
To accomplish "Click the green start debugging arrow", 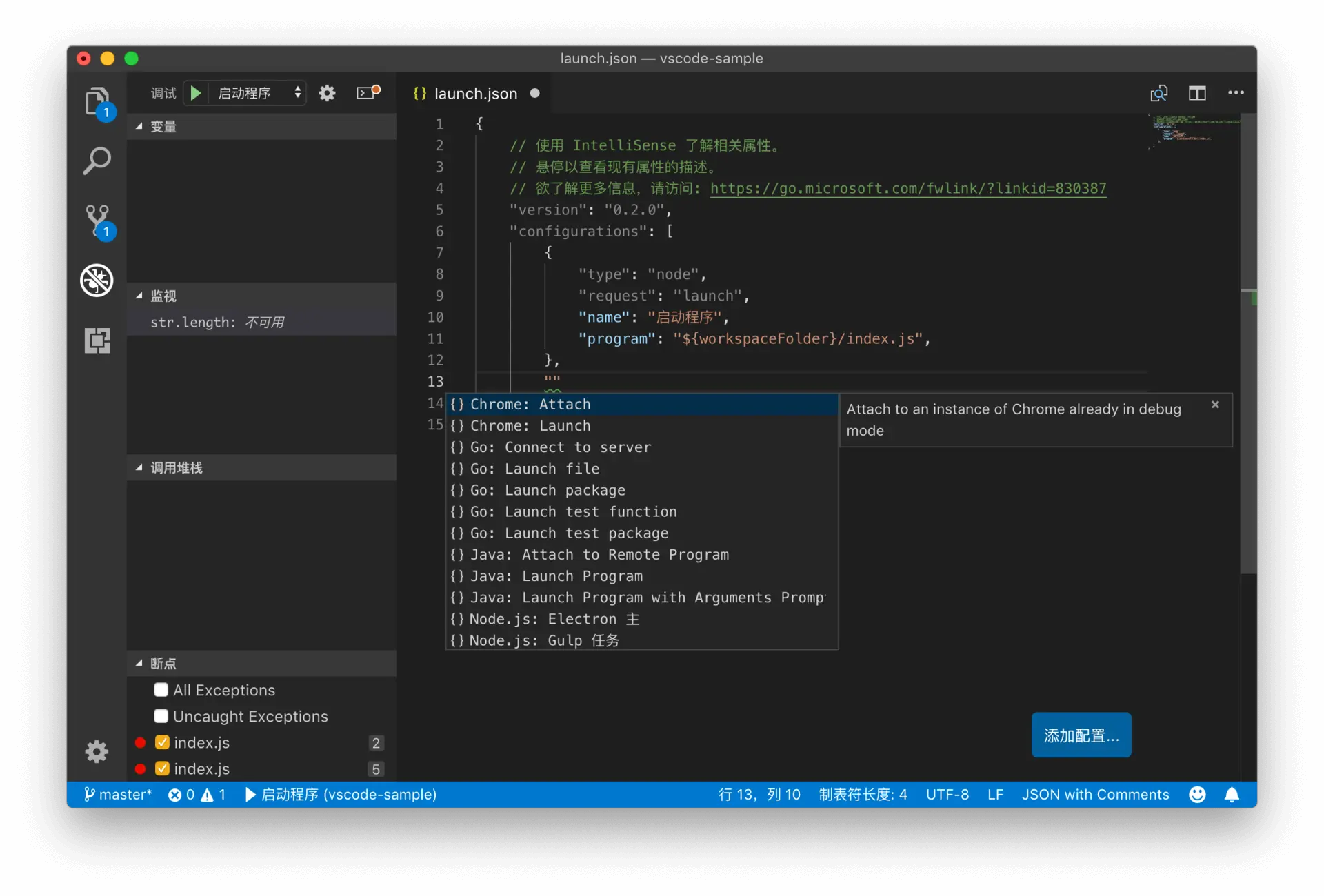I will tap(196, 93).
